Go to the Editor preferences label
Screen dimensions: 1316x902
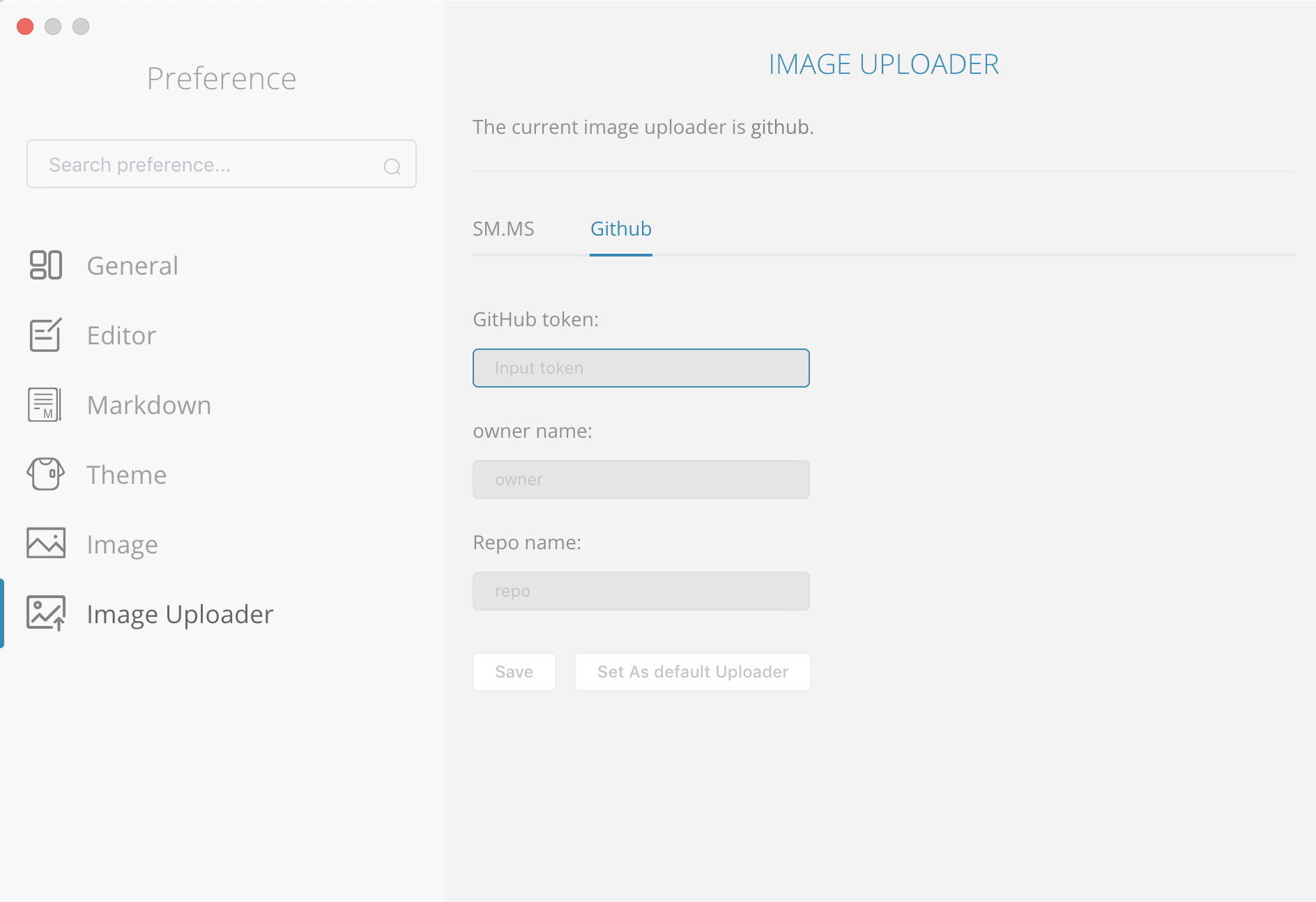click(121, 336)
